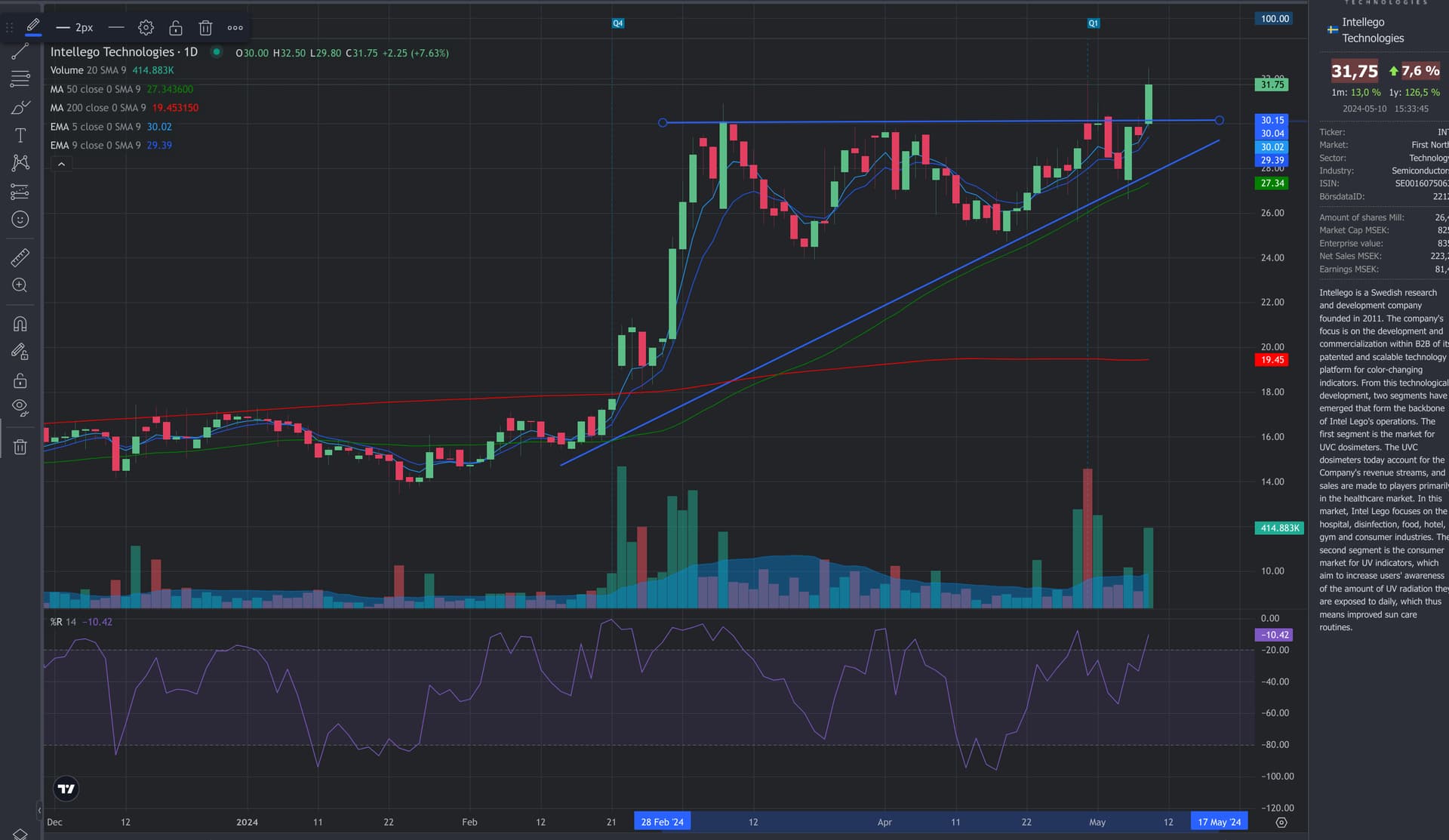Open the XABCD pattern tools
Screen dimensions: 1449x840
[20, 163]
